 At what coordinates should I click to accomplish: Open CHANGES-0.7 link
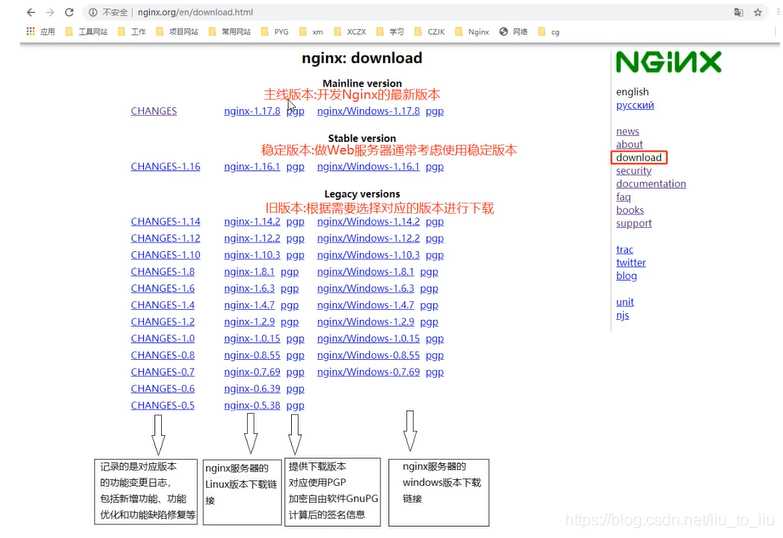coord(163,372)
